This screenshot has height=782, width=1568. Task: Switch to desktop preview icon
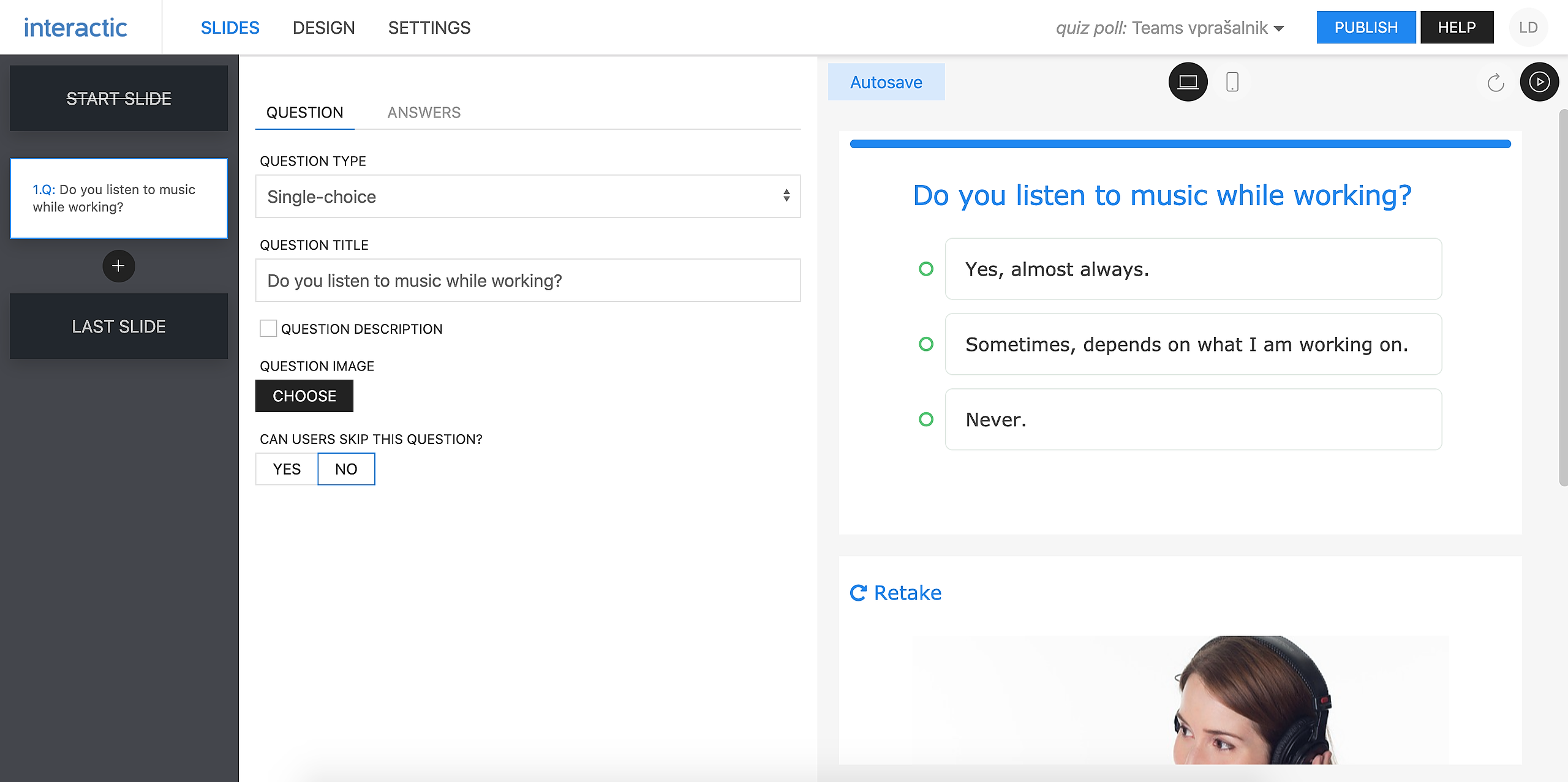pyautogui.click(x=1188, y=81)
